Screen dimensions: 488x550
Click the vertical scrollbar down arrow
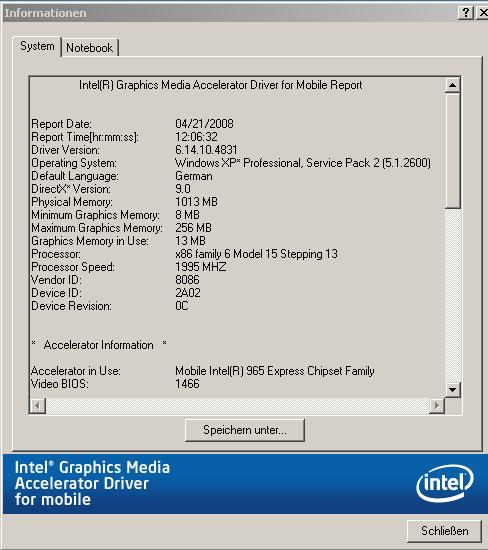453,390
